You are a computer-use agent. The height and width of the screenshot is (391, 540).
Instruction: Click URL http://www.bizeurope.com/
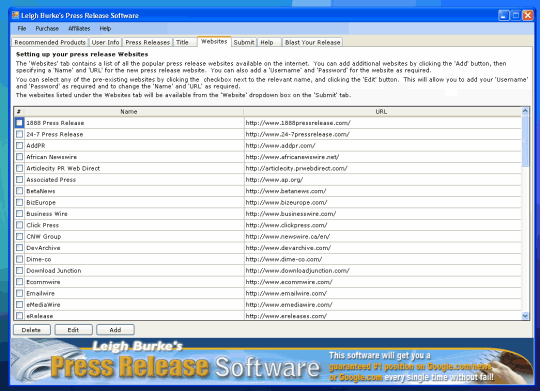[x=286, y=202]
